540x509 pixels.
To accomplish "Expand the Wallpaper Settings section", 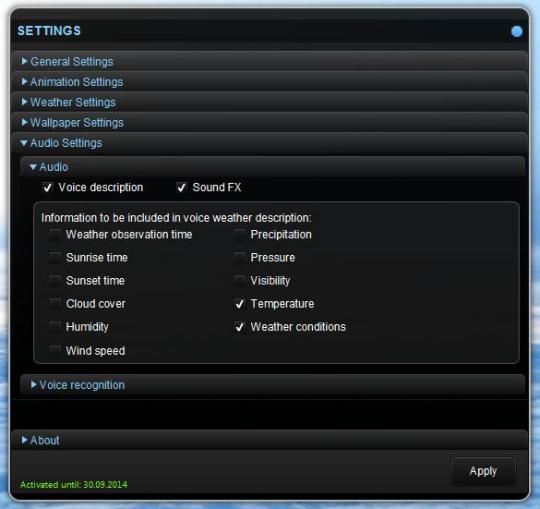I will point(269,122).
